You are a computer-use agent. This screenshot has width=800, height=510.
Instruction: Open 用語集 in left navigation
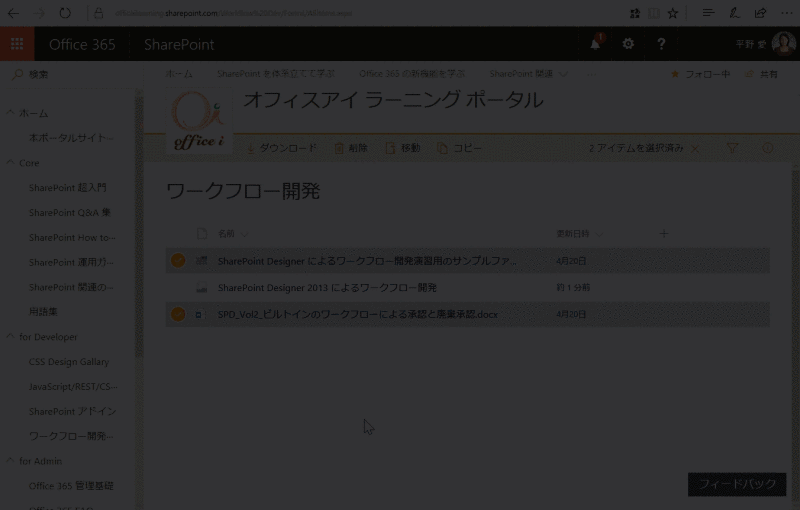point(43,312)
